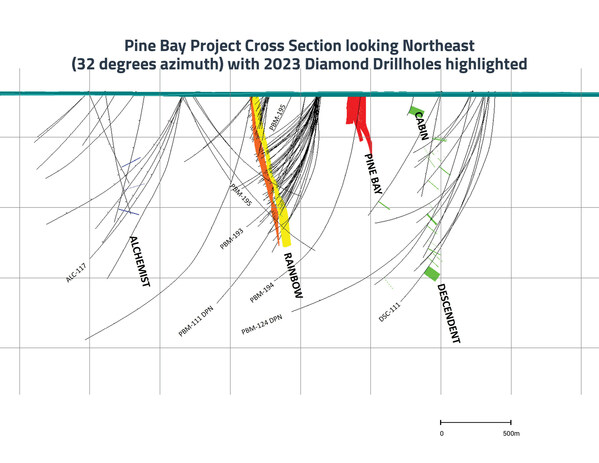Viewport: 599px width, 463px height.
Task: Select the PBM-193 drillhole label
Action: coord(232,239)
